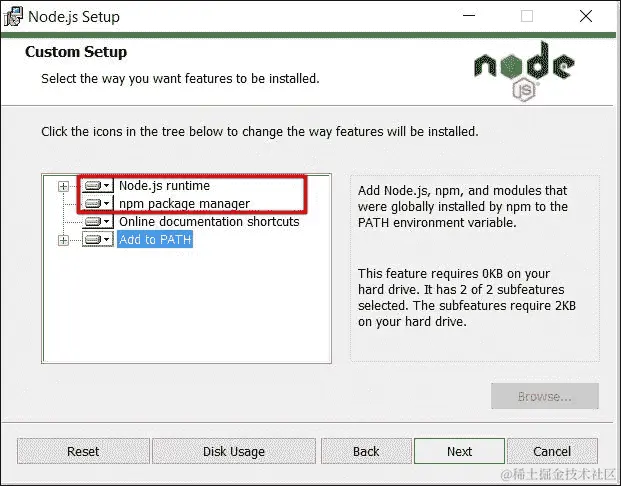Go Back to the previous setup step
The image size is (621, 486).
tap(366, 451)
